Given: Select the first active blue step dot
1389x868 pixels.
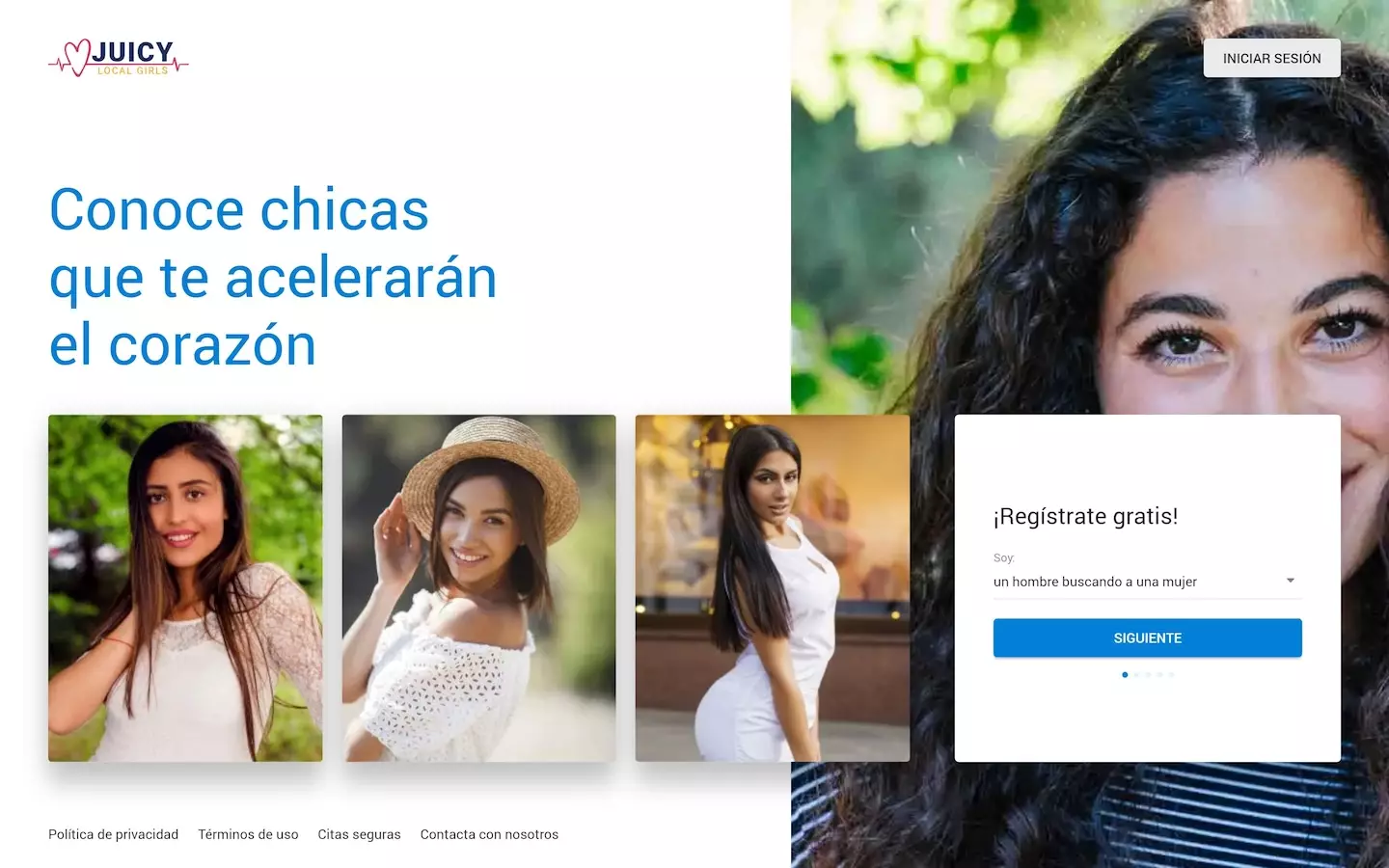Looking at the screenshot, I should tap(1125, 675).
